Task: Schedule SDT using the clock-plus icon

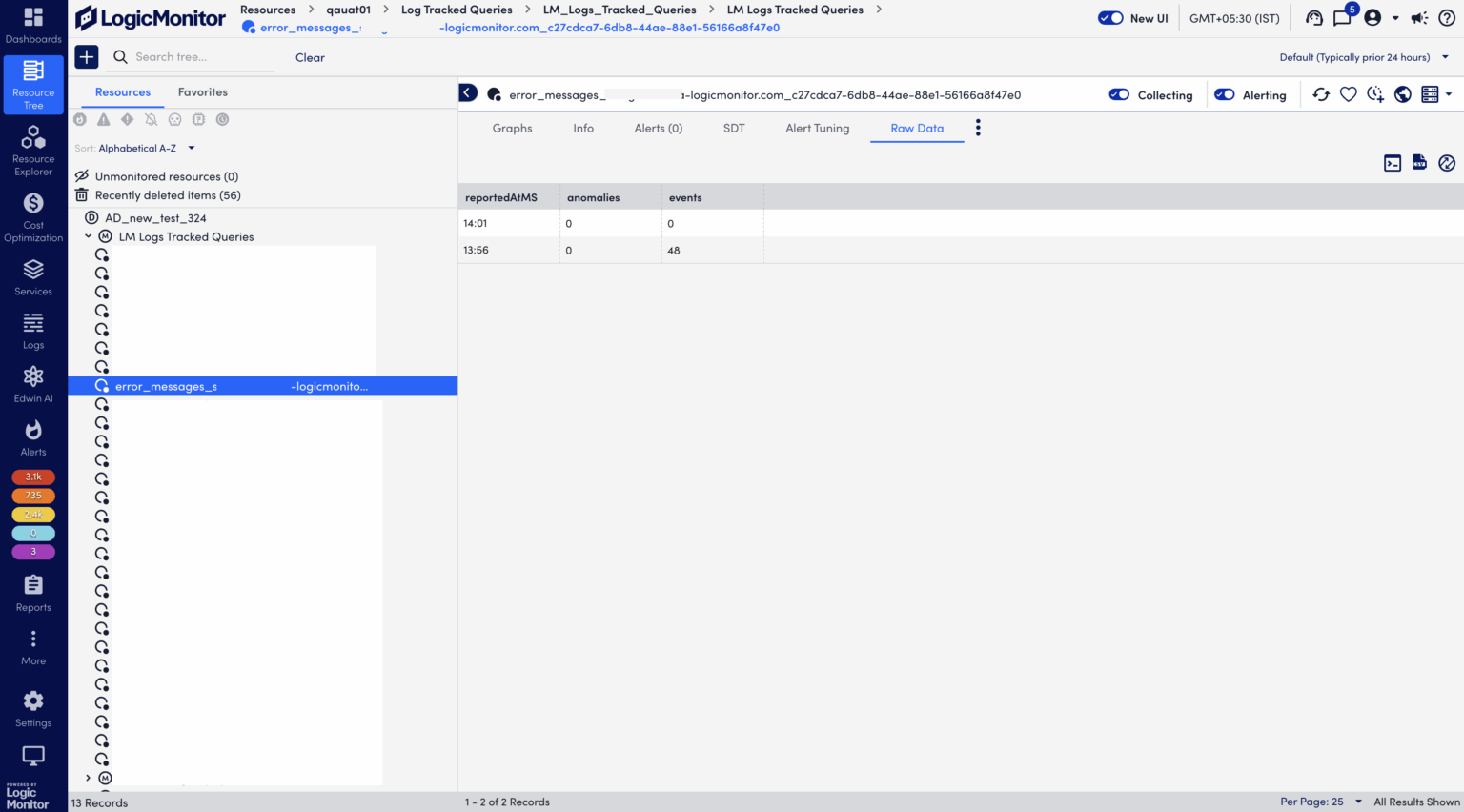Action: coord(1374,94)
